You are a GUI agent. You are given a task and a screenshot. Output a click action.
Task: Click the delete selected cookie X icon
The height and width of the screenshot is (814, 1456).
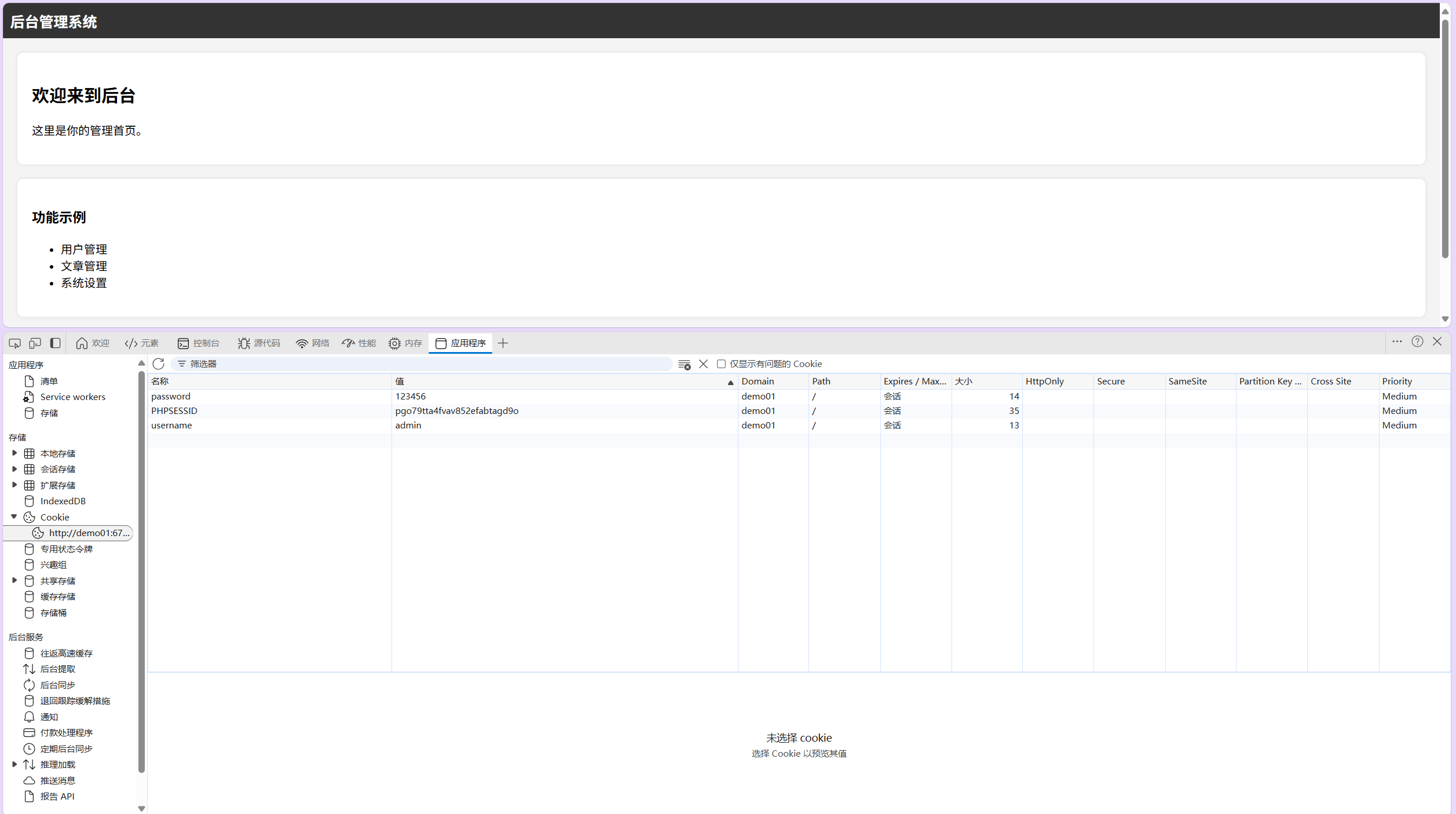coord(703,364)
